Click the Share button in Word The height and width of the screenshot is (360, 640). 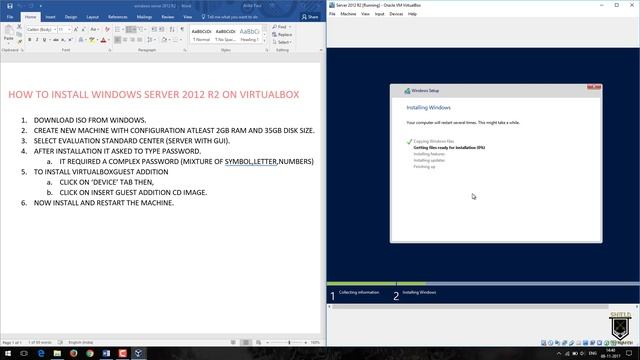coord(310,17)
